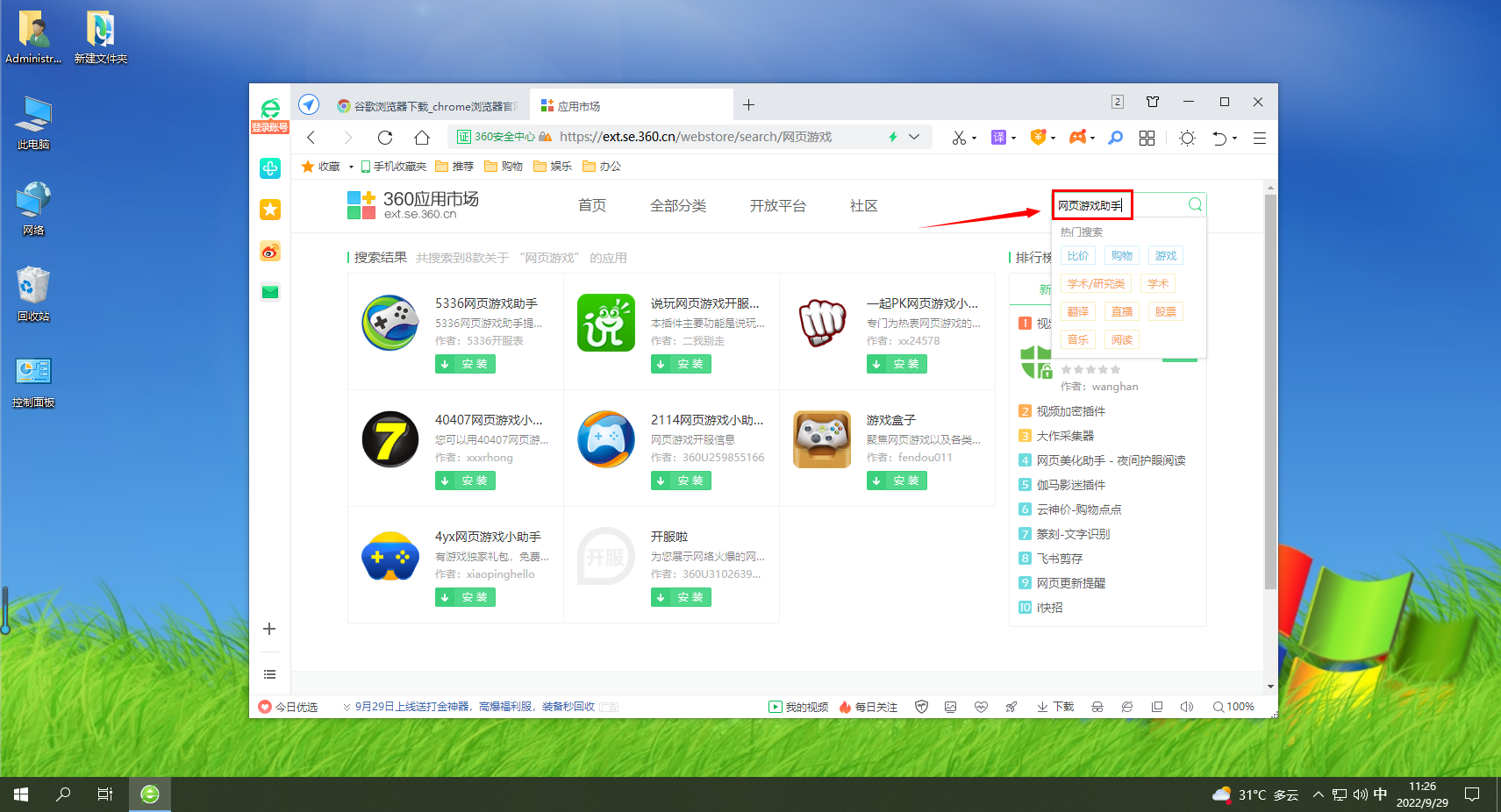Open the extensions grid icon
This screenshot has width=1501, height=812.
coord(1147,138)
